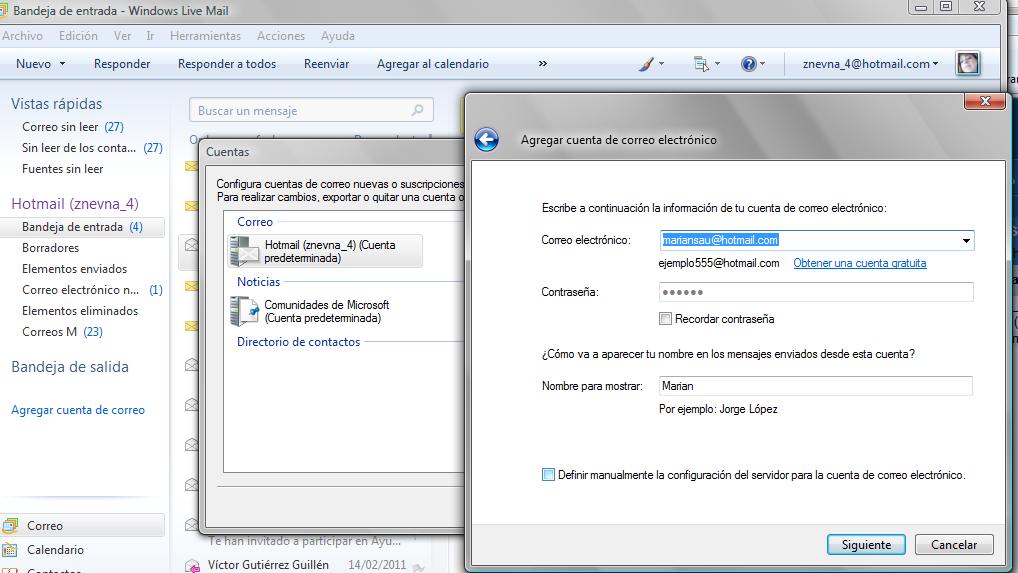Open Borradores folder
Image resolution: width=1018 pixels, height=573 pixels.
click(51, 248)
